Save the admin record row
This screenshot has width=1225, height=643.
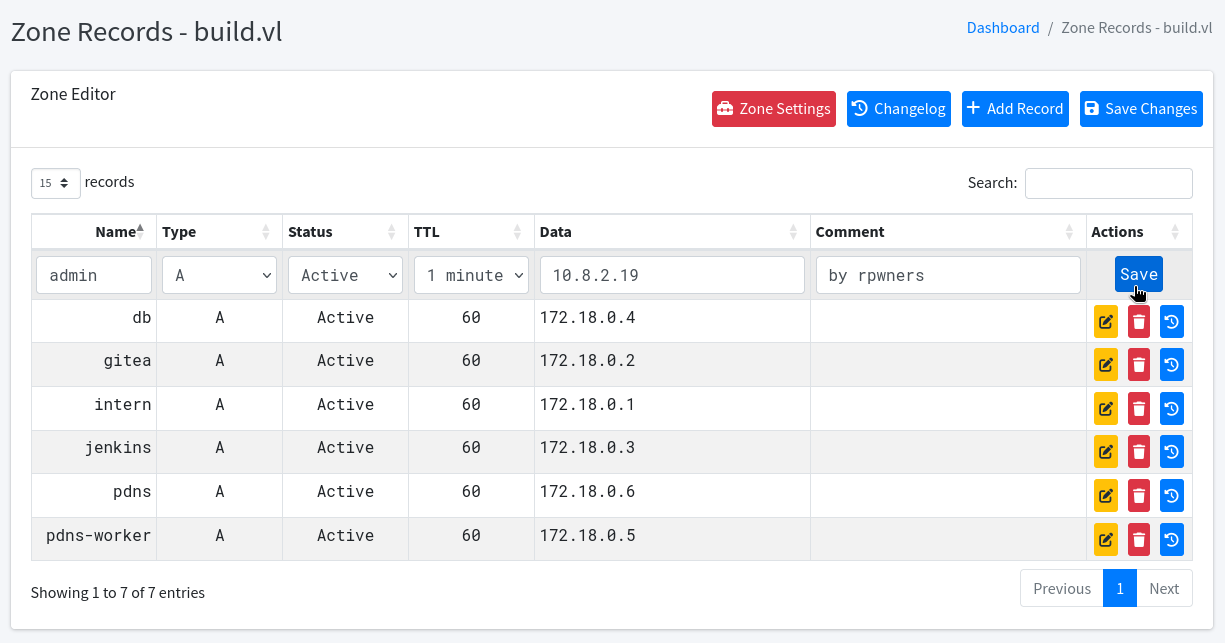1139,274
